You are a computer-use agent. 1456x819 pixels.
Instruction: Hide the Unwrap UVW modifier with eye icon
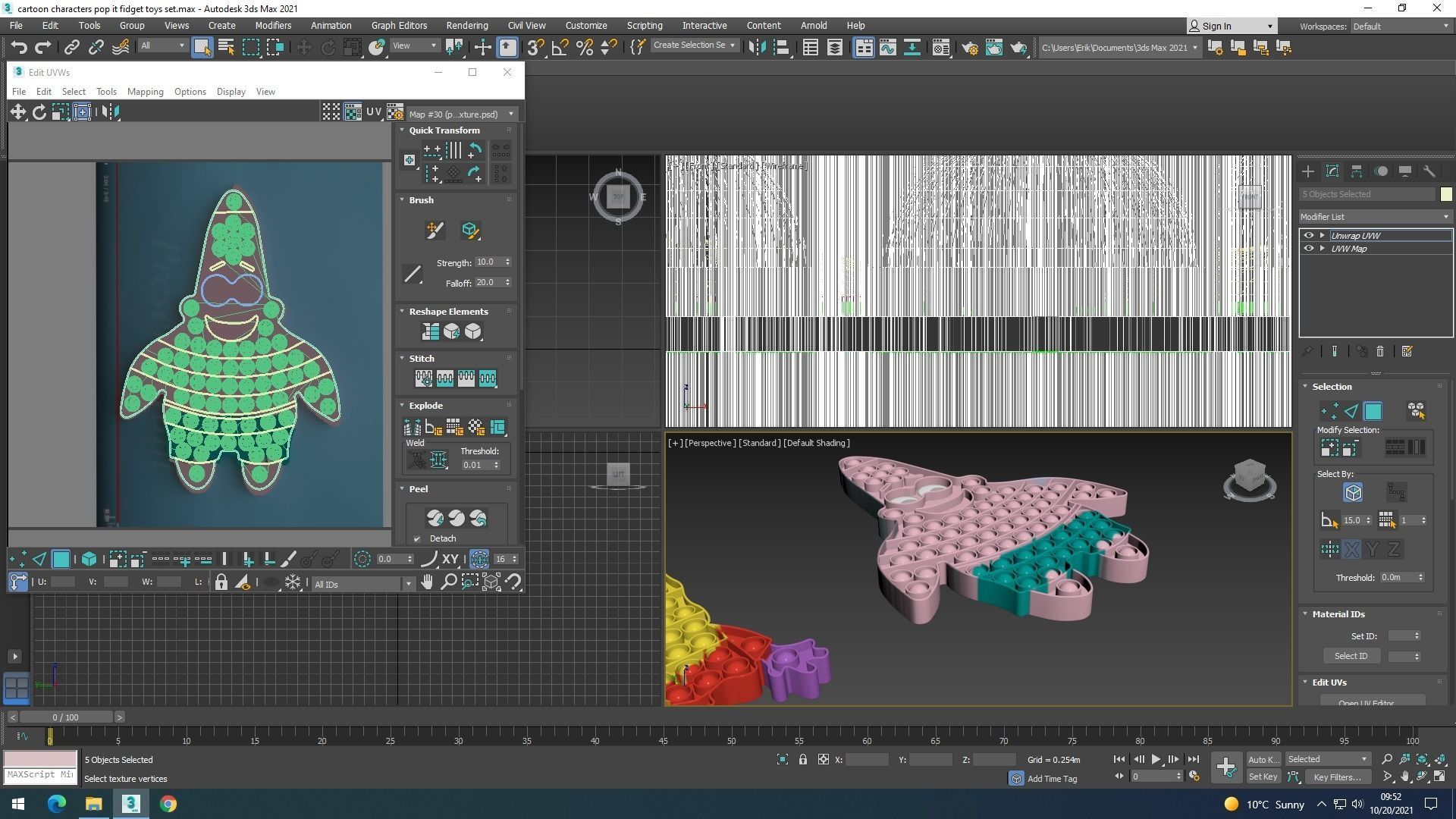(x=1308, y=236)
